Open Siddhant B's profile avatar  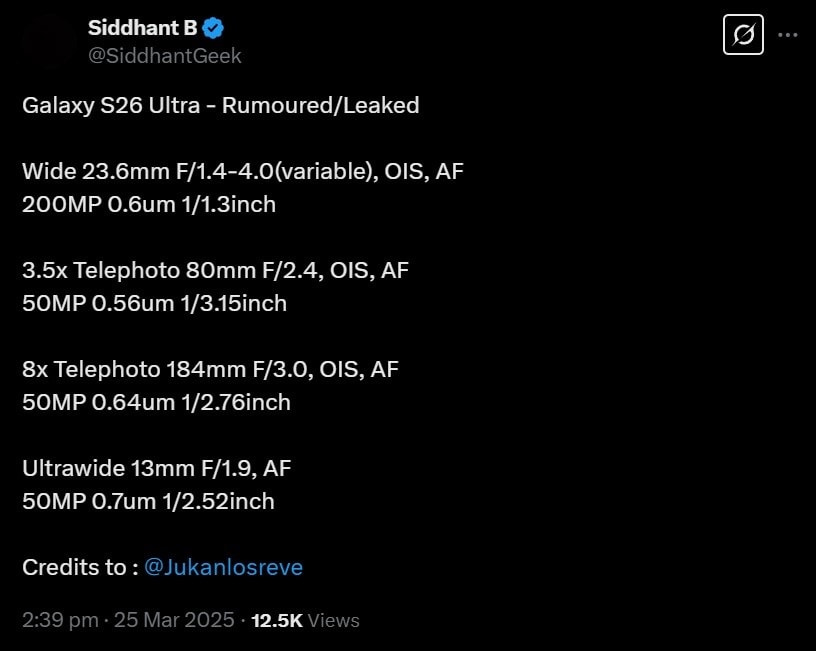(46, 41)
